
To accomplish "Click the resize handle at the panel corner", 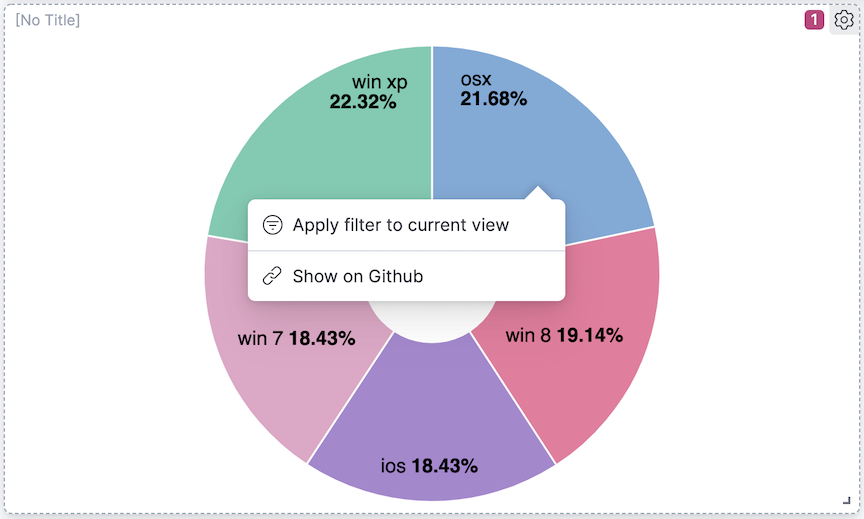I will click(847, 501).
